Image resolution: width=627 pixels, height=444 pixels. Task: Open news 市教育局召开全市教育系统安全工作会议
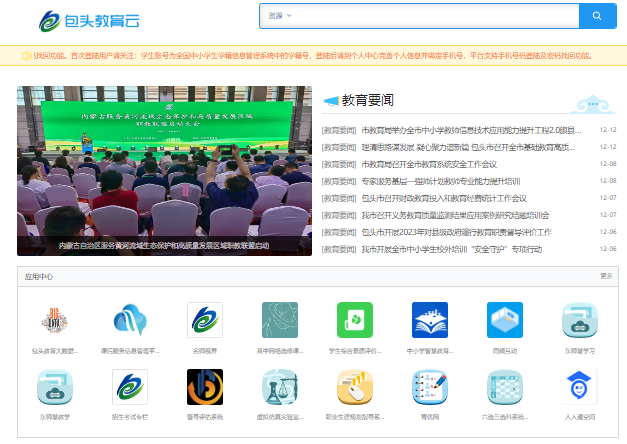click(428, 164)
